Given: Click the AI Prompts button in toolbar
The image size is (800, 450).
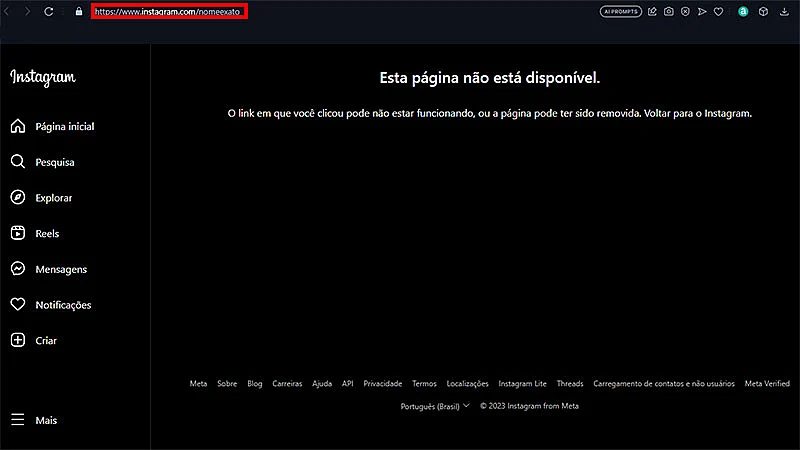Looking at the screenshot, I should point(620,11).
